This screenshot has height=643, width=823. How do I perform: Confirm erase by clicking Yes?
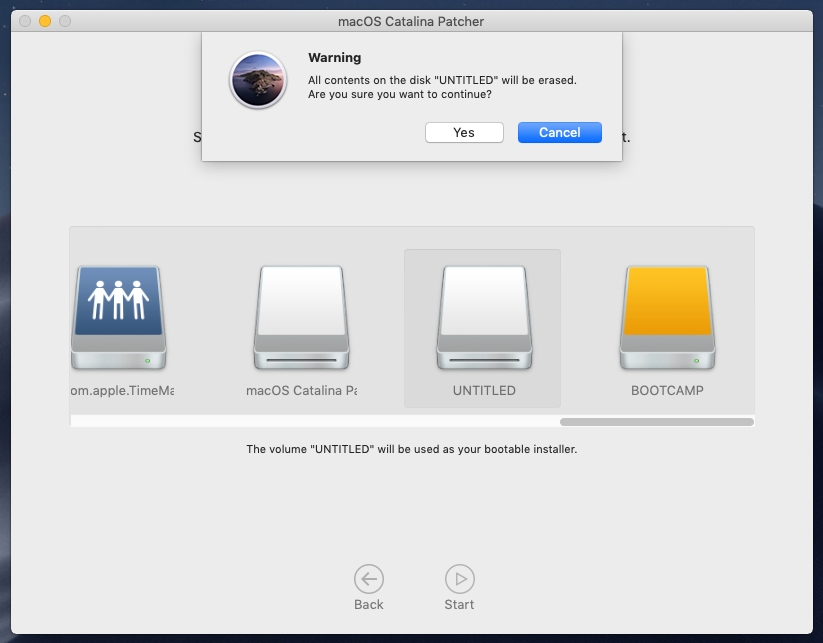[464, 132]
